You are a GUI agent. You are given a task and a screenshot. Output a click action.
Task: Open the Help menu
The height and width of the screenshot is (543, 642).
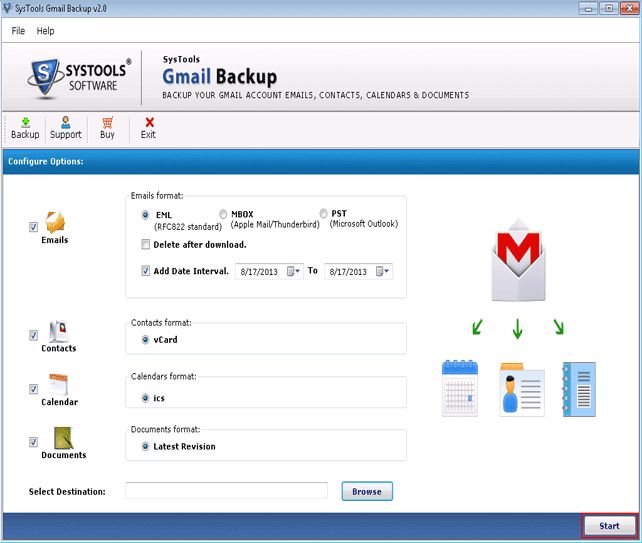[45, 31]
